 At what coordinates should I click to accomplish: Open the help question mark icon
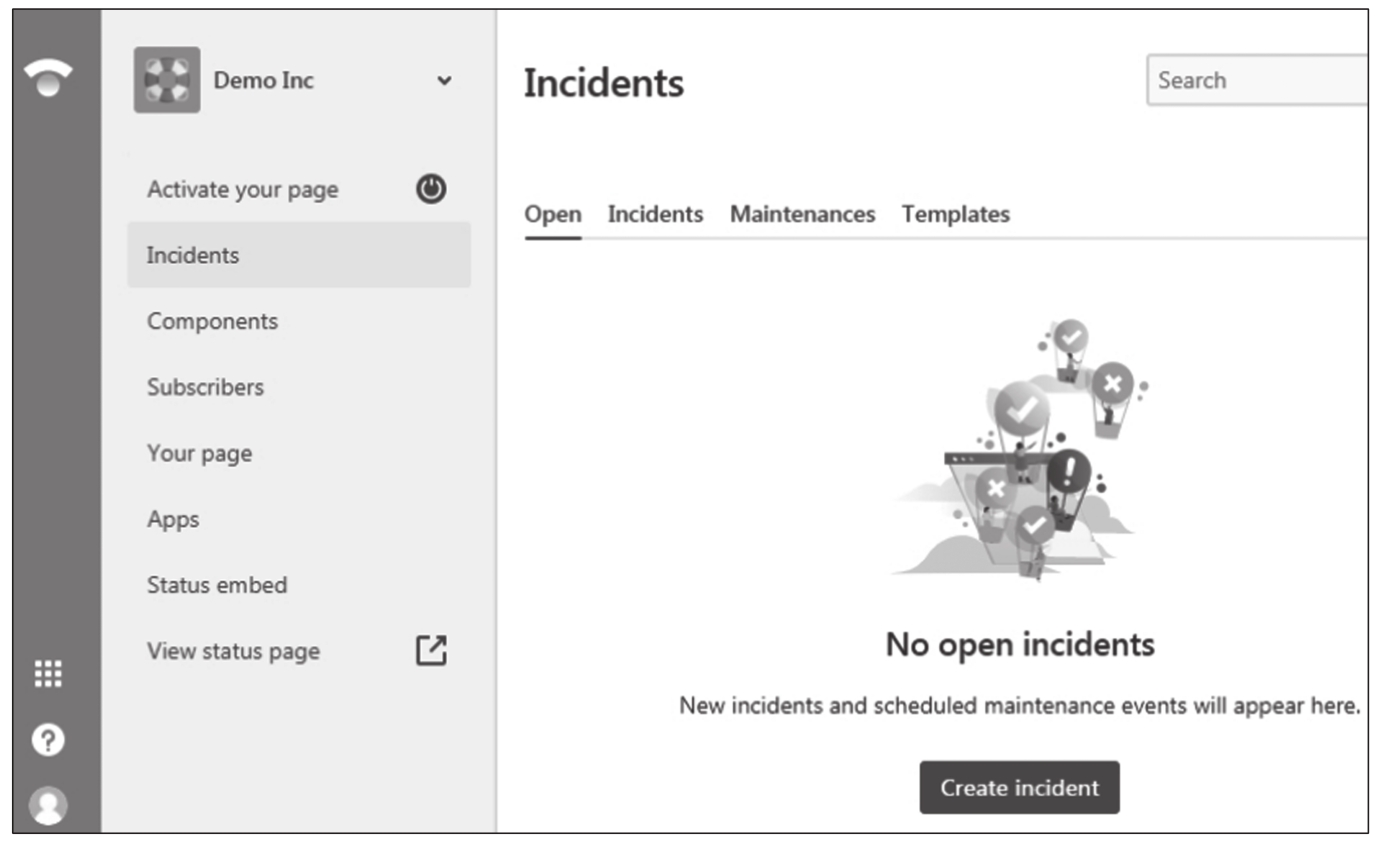tap(48, 740)
